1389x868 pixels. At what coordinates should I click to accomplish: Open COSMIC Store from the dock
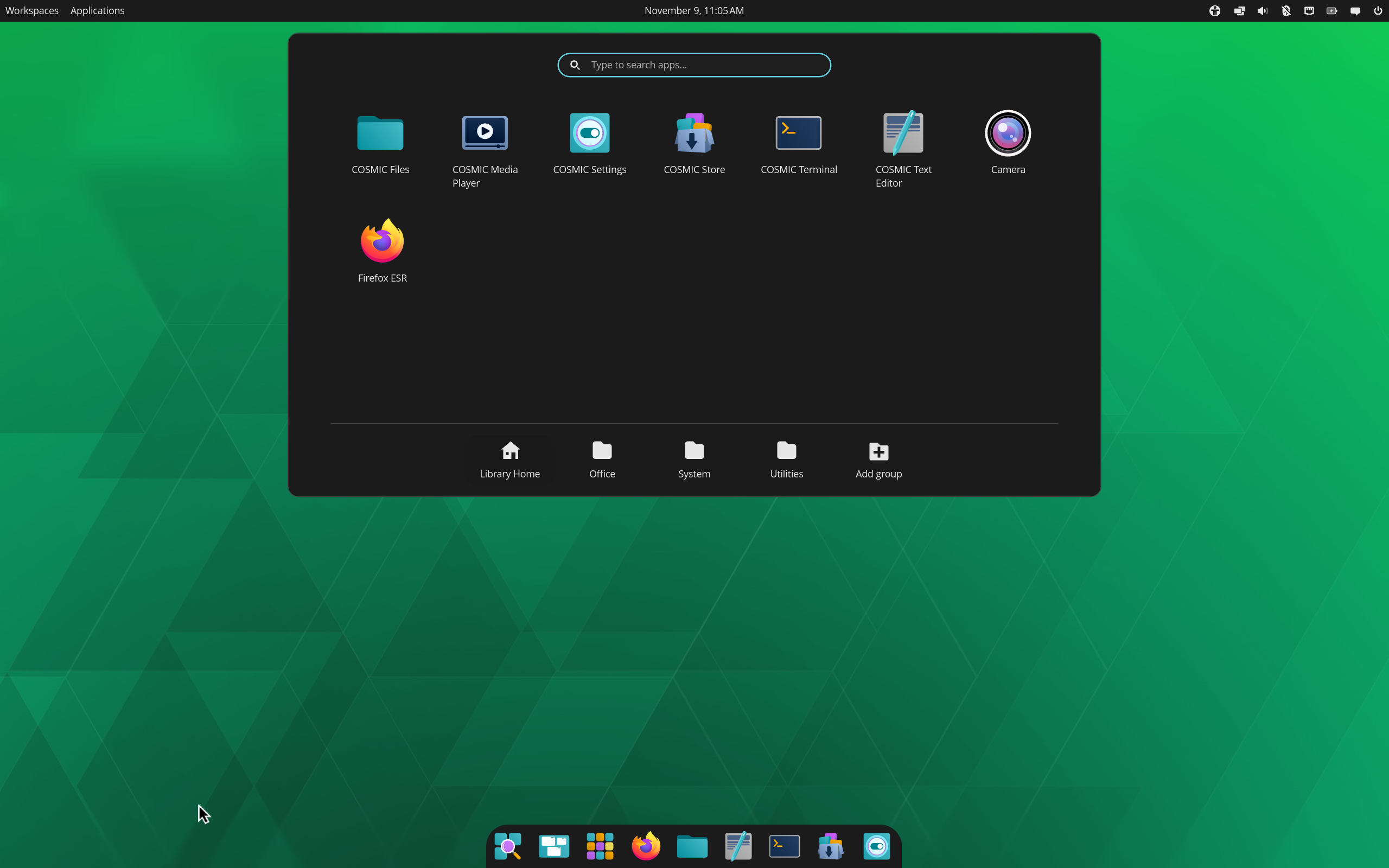(831, 846)
